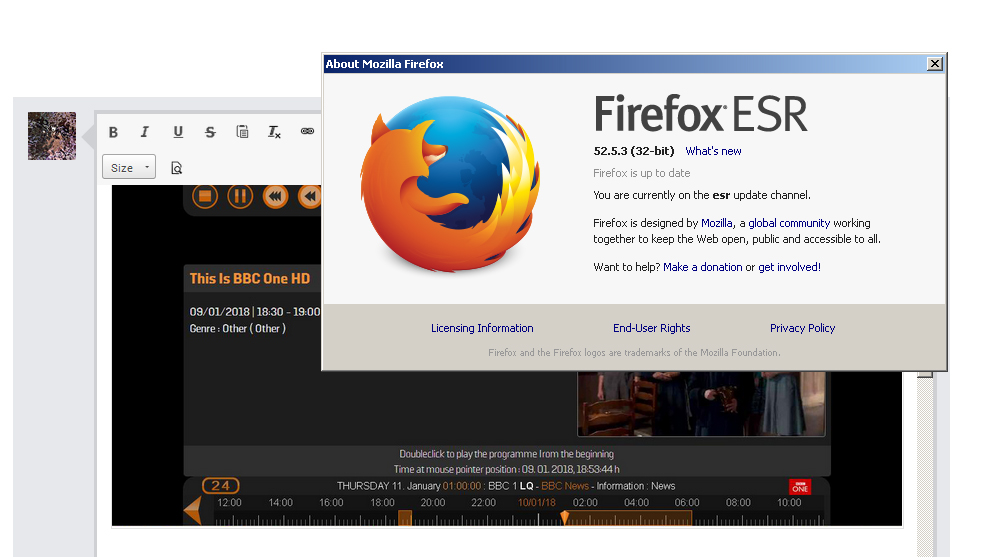Screen dimensions: 1006x557
Task: Click the 08:00 mark on the timeline
Action: point(738,502)
